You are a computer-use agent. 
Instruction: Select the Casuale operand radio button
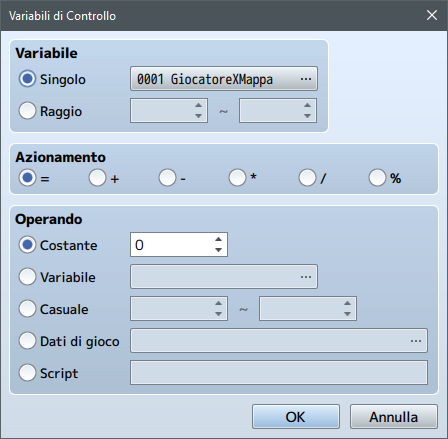tap(27, 309)
